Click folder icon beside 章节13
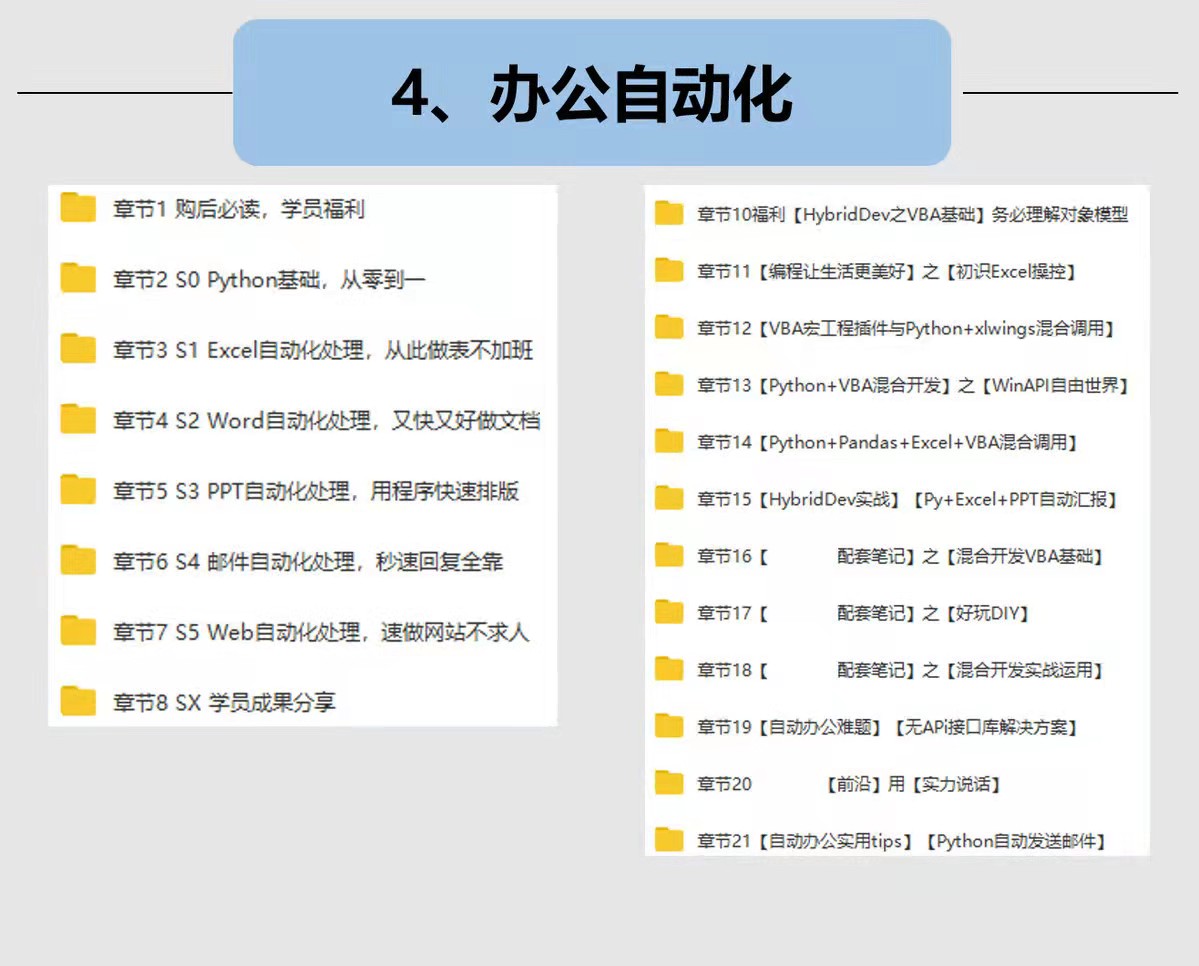This screenshot has height=966, width=1199. [x=669, y=384]
